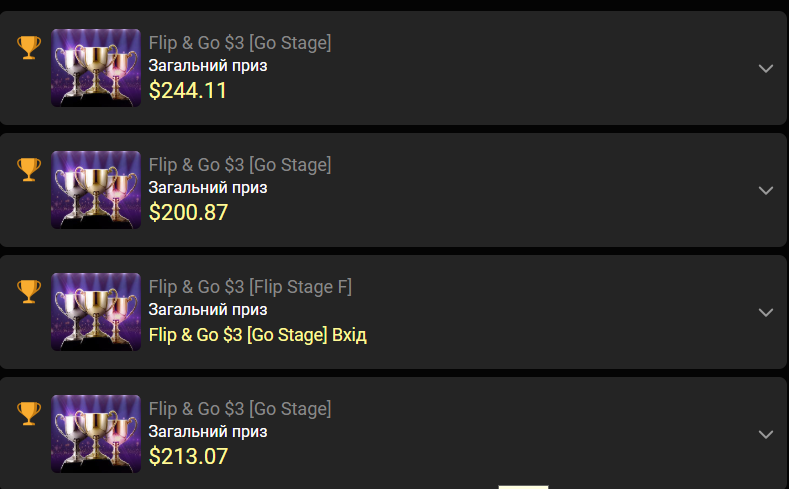Click the trophy icon beside the $200.87 prize
Viewport: 789px width, 489px height.
click(29, 170)
